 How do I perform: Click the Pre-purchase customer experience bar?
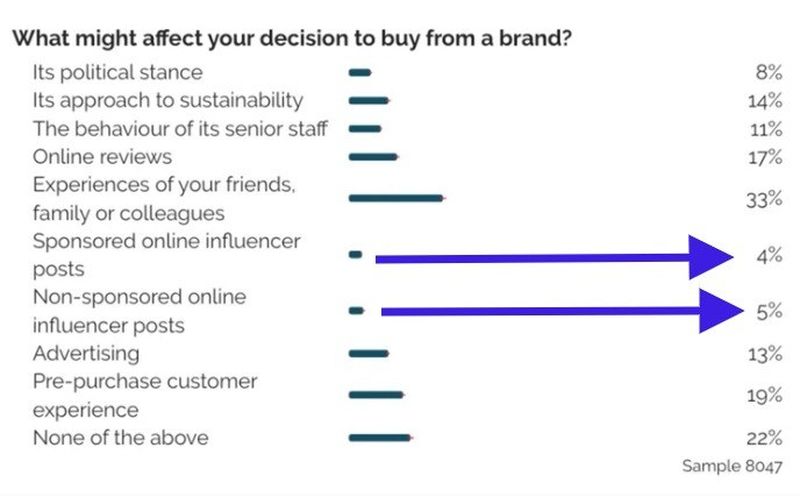click(377, 394)
